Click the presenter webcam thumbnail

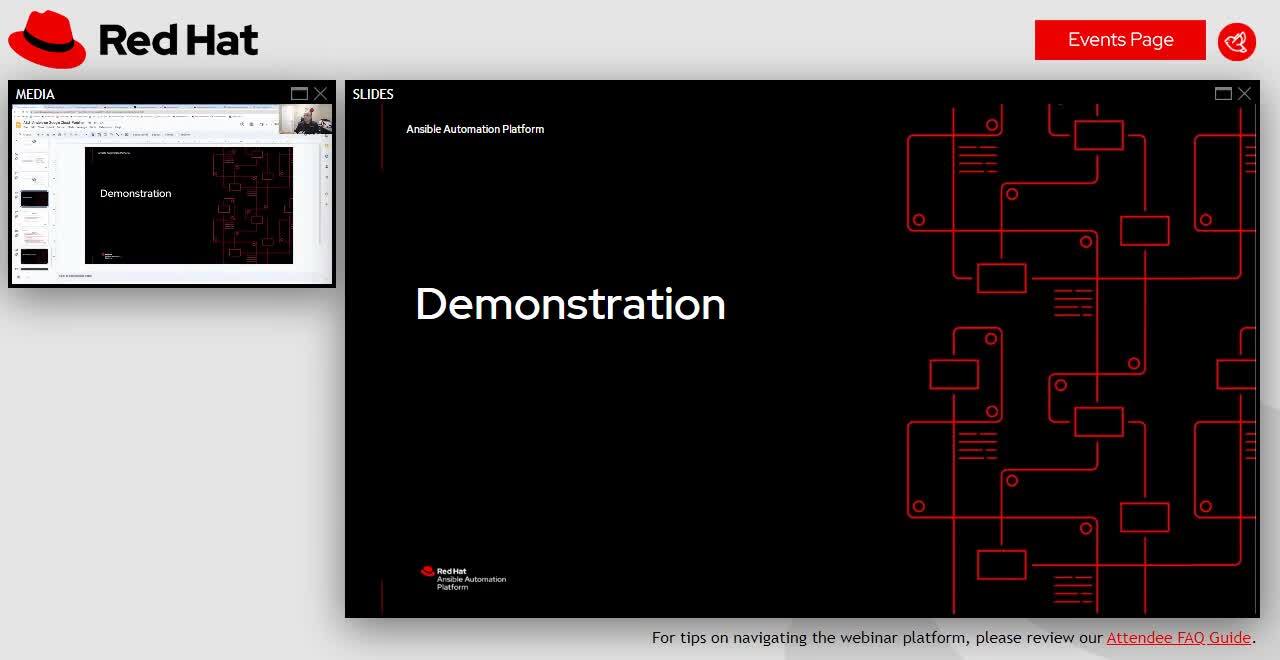point(305,120)
